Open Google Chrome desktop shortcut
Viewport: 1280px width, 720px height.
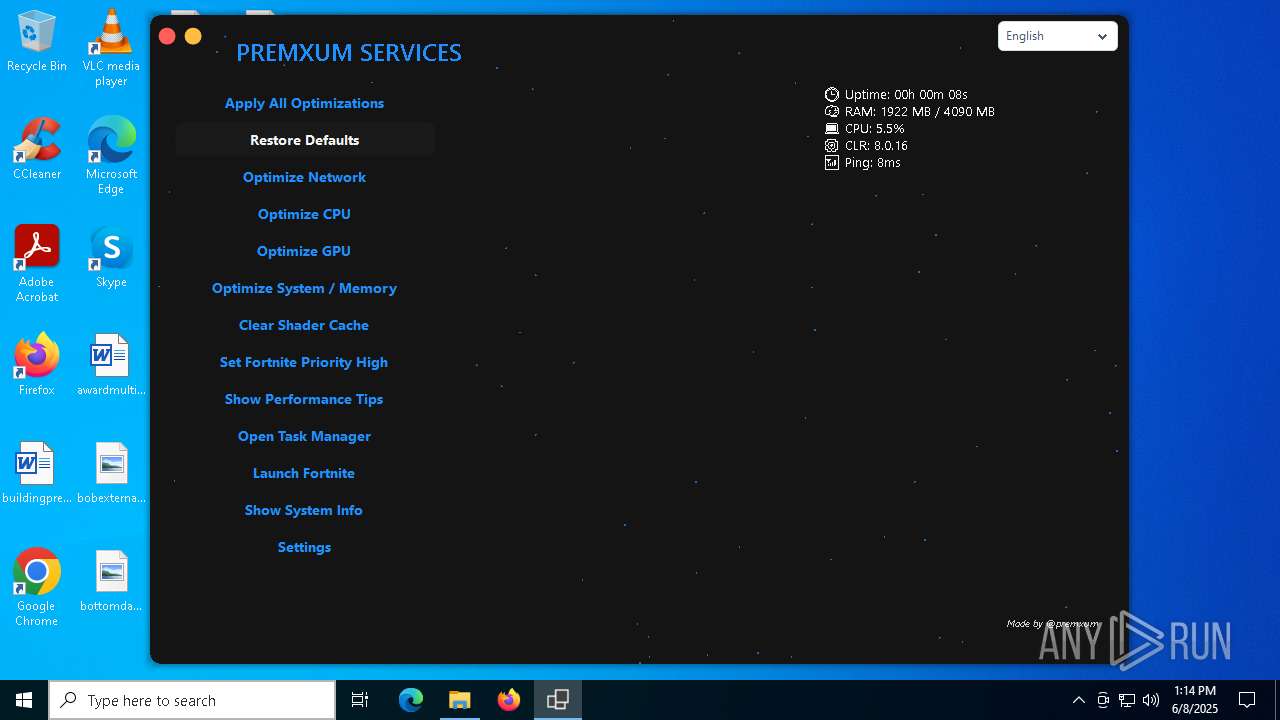point(37,588)
